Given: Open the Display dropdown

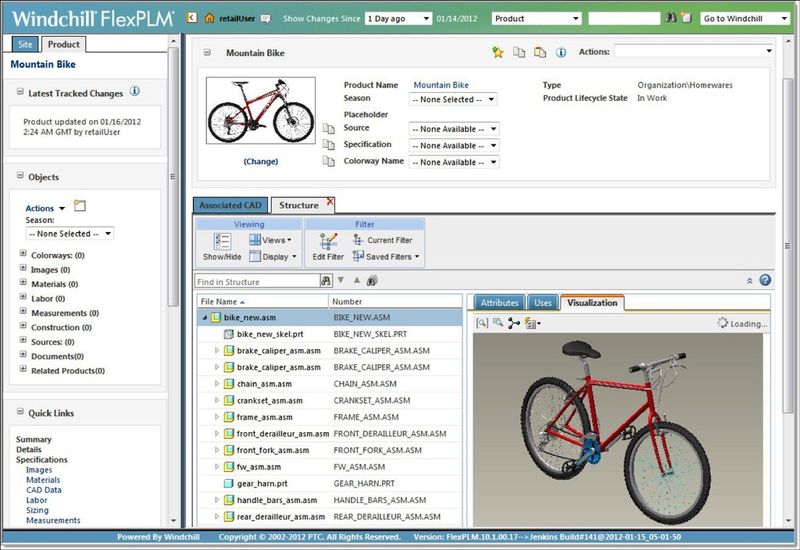Looking at the screenshot, I should [x=273, y=257].
